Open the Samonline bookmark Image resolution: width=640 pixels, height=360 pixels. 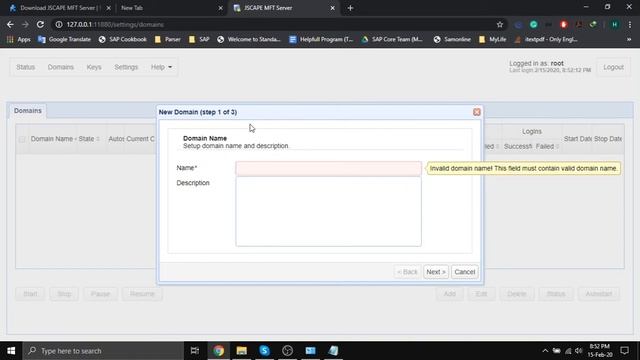pos(452,39)
